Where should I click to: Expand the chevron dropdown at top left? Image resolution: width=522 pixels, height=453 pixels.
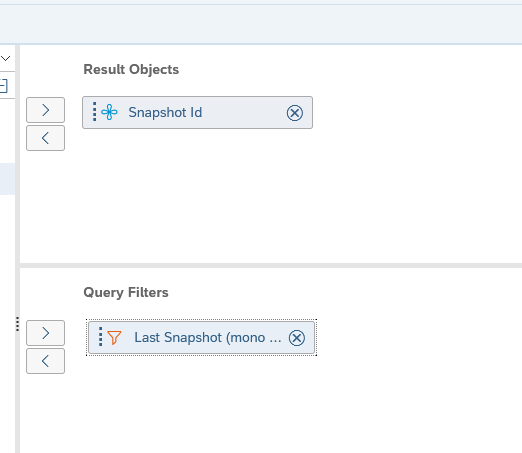pyautogui.click(x=6, y=59)
